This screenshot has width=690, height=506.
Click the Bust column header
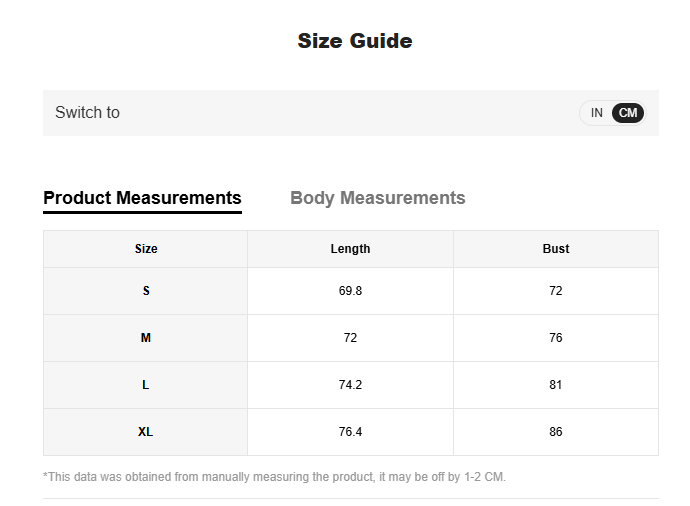556,249
